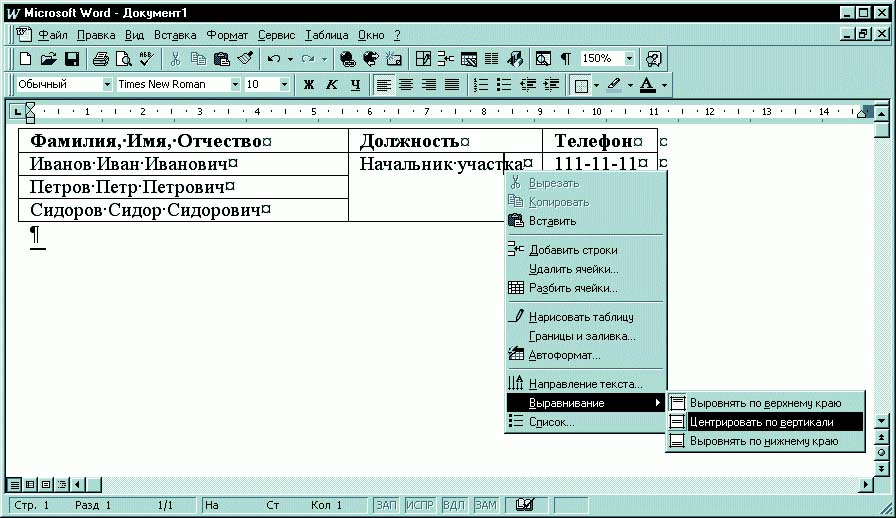Open the Обычный style dropdown
Screen dimensions: 896x518
(x=106, y=85)
